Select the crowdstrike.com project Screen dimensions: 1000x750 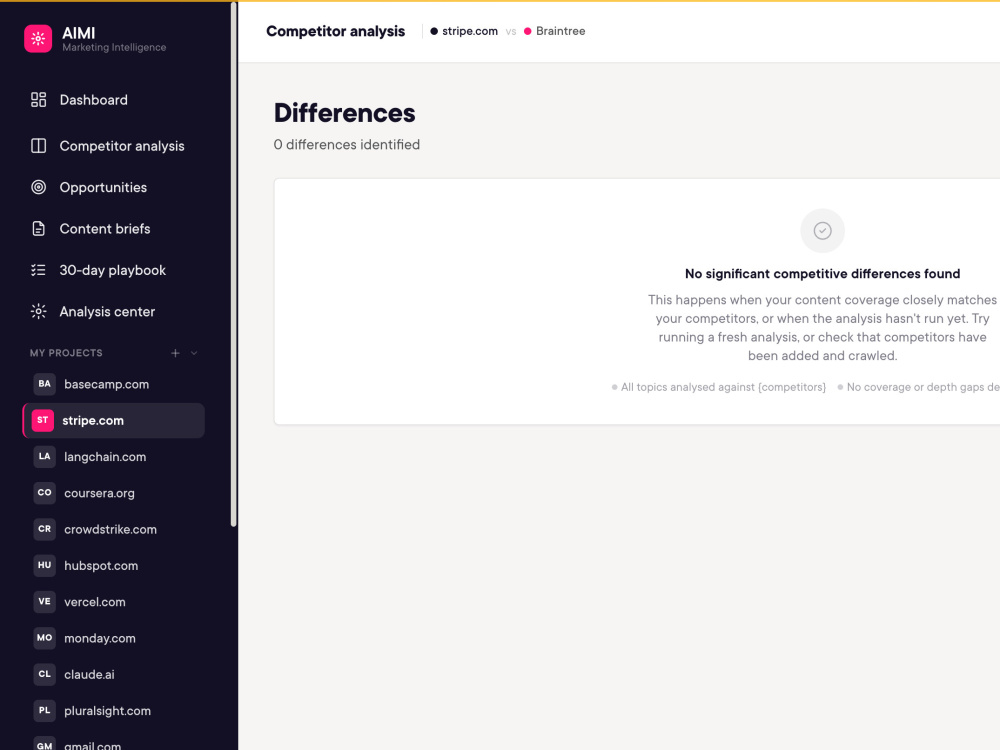click(113, 530)
